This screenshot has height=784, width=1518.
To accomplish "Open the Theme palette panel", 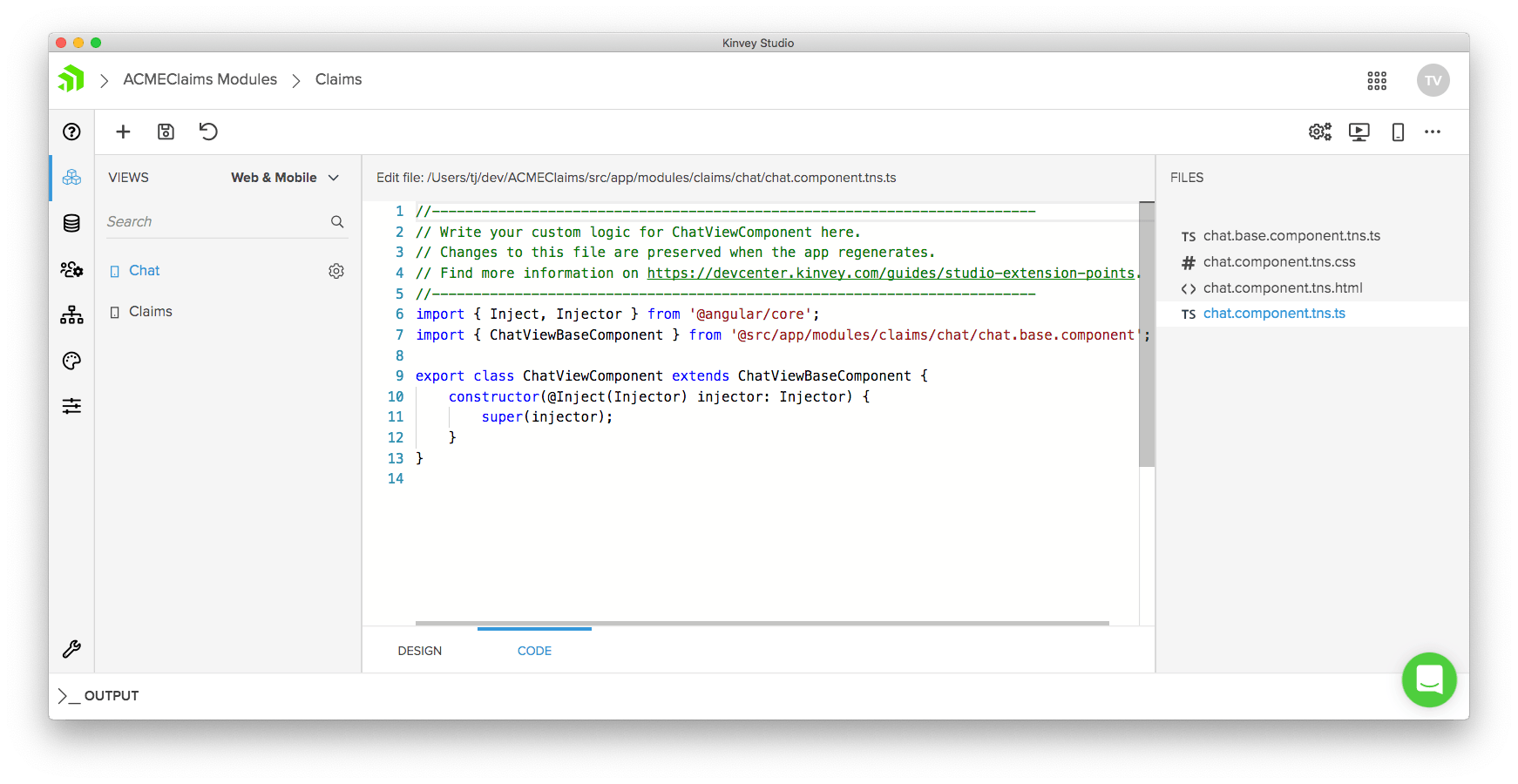I will coord(71,361).
